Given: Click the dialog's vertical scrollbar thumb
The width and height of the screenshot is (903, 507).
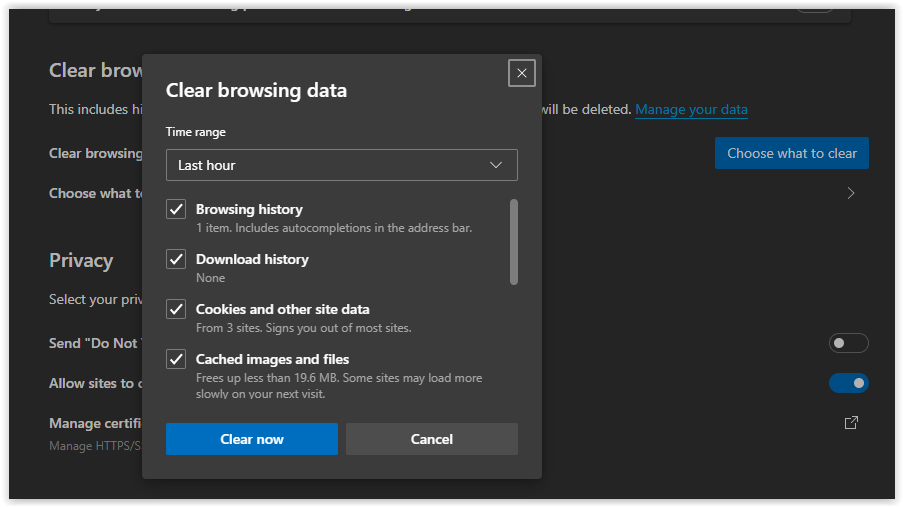Looking at the screenshot, I should point(514,242).
